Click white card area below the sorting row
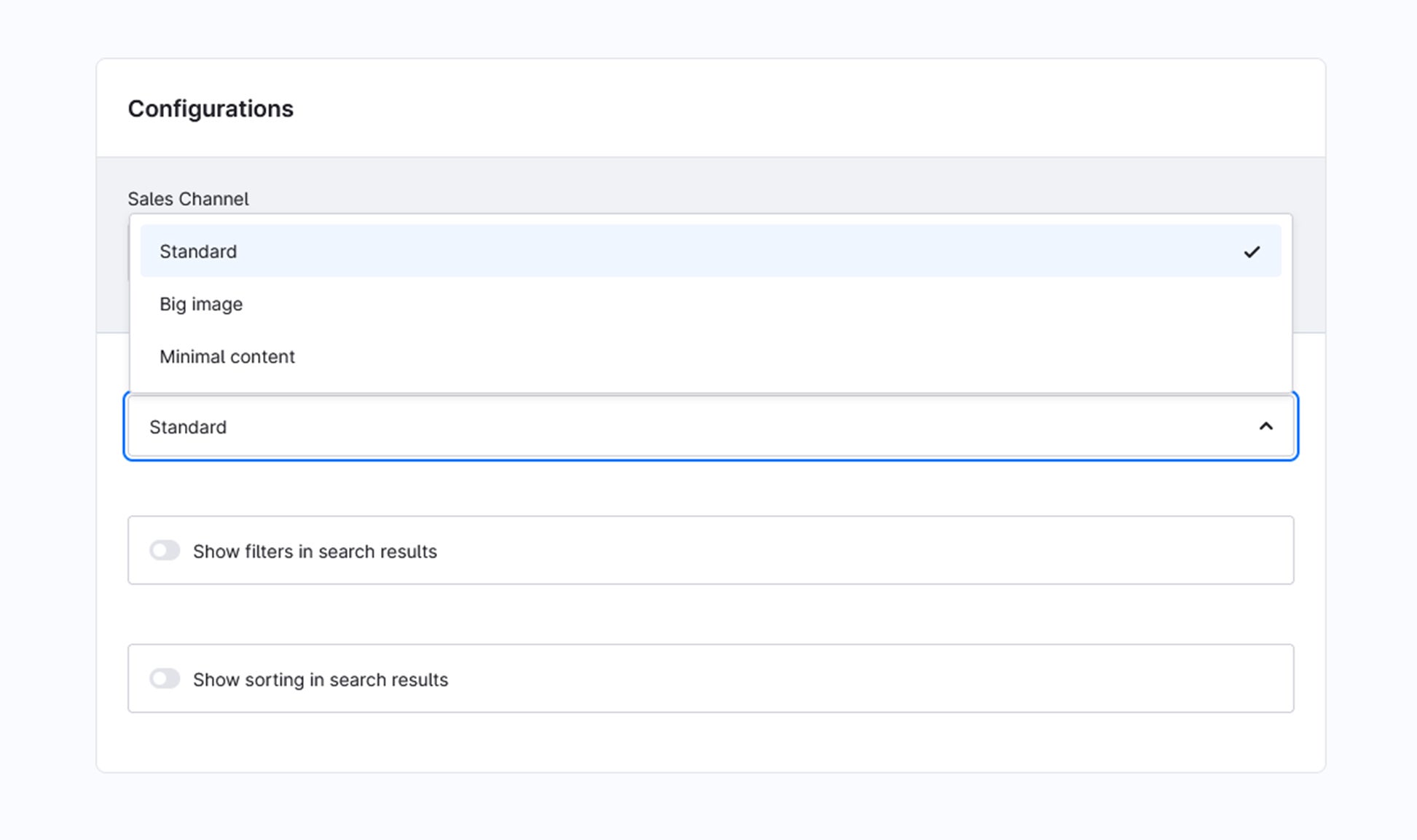The image size is (1417, 840). (x=710, y=743)
